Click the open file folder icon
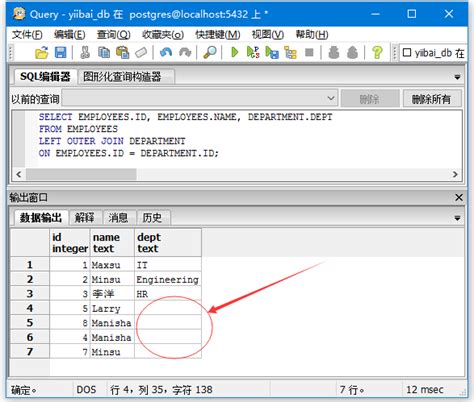Screen dimensions: 474x402 pyautogui.click(x=42, y=53)
